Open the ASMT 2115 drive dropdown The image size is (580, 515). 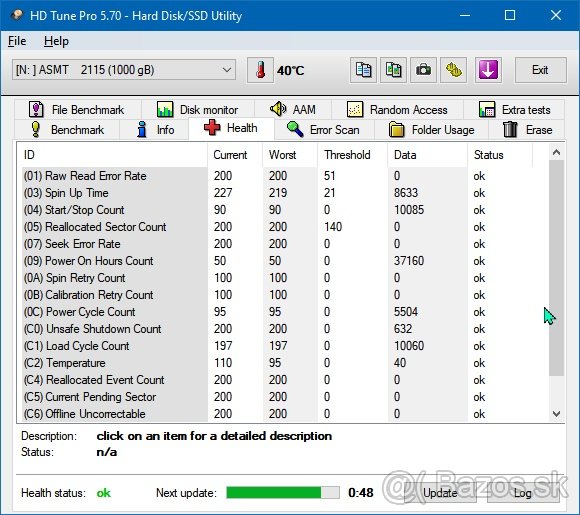[124, 70]
